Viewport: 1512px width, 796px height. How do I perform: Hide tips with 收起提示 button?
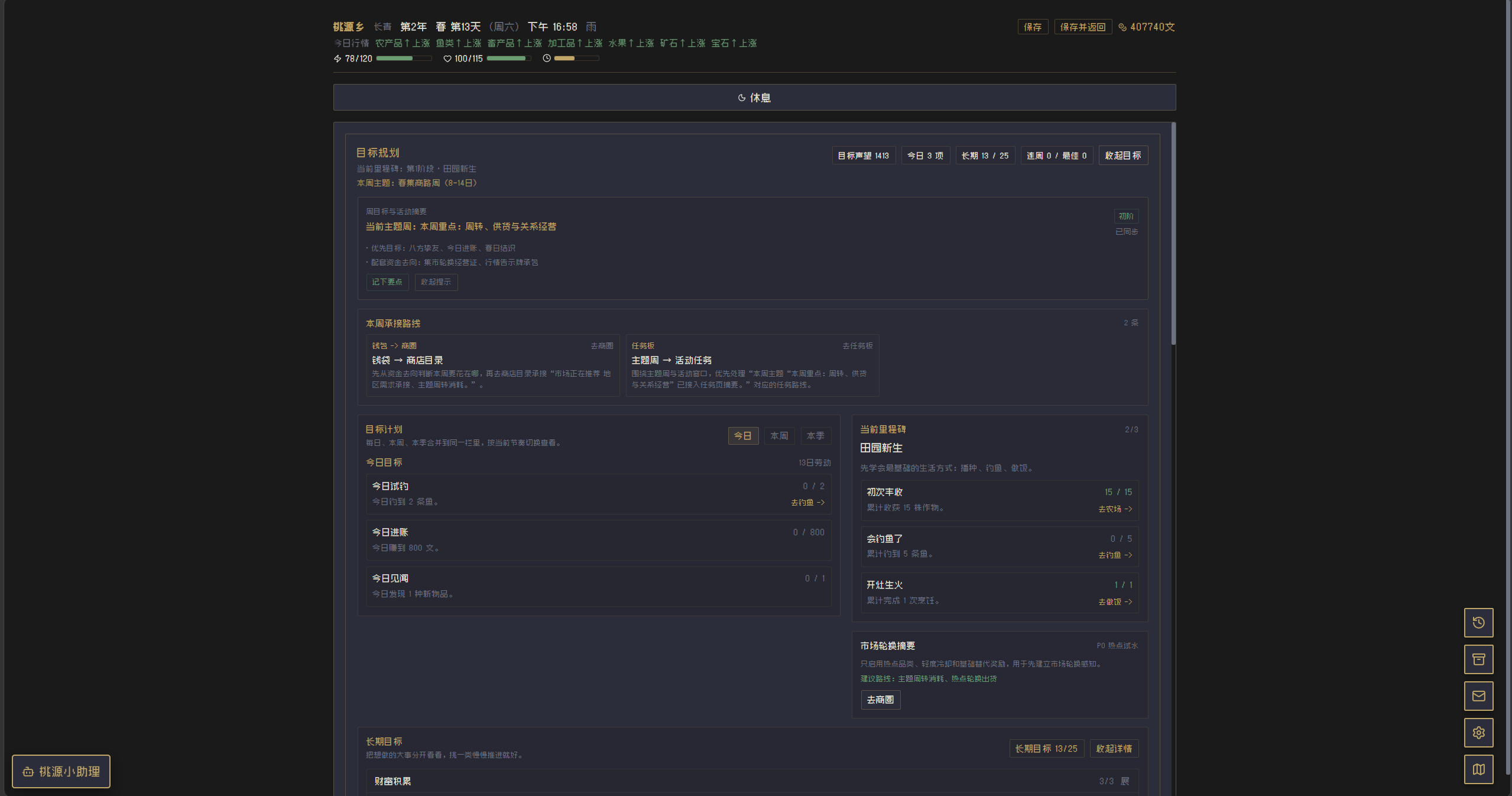coord(436,282)
